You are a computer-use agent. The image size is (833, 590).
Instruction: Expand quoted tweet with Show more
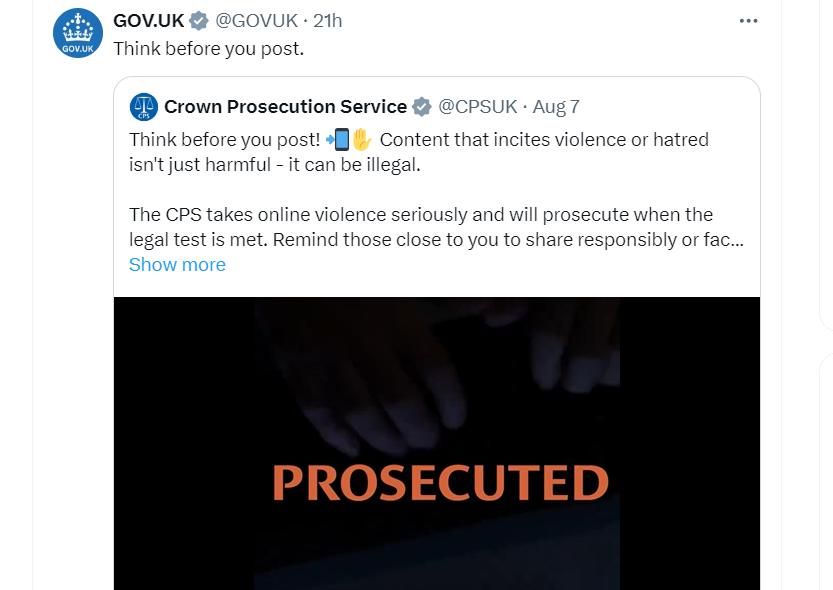[x=177, y=264]
